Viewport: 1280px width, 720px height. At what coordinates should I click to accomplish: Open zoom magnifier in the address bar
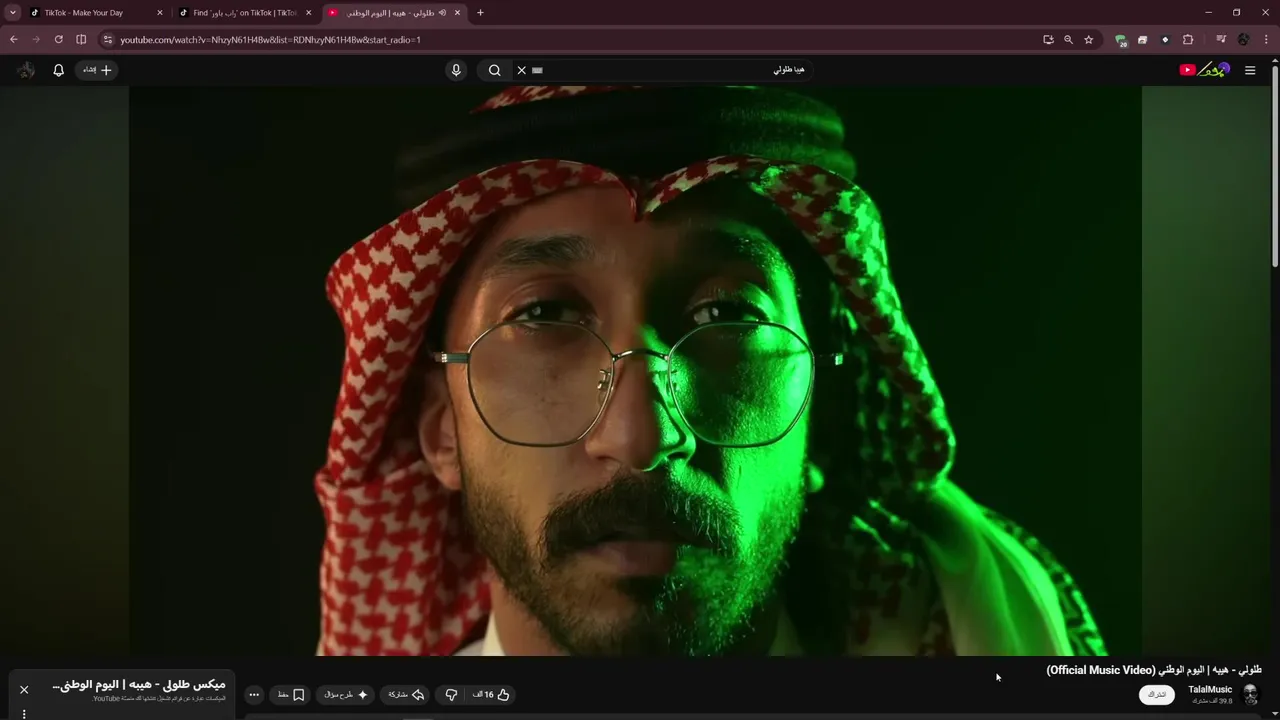pyautogui.click(x=1068, y=40)
